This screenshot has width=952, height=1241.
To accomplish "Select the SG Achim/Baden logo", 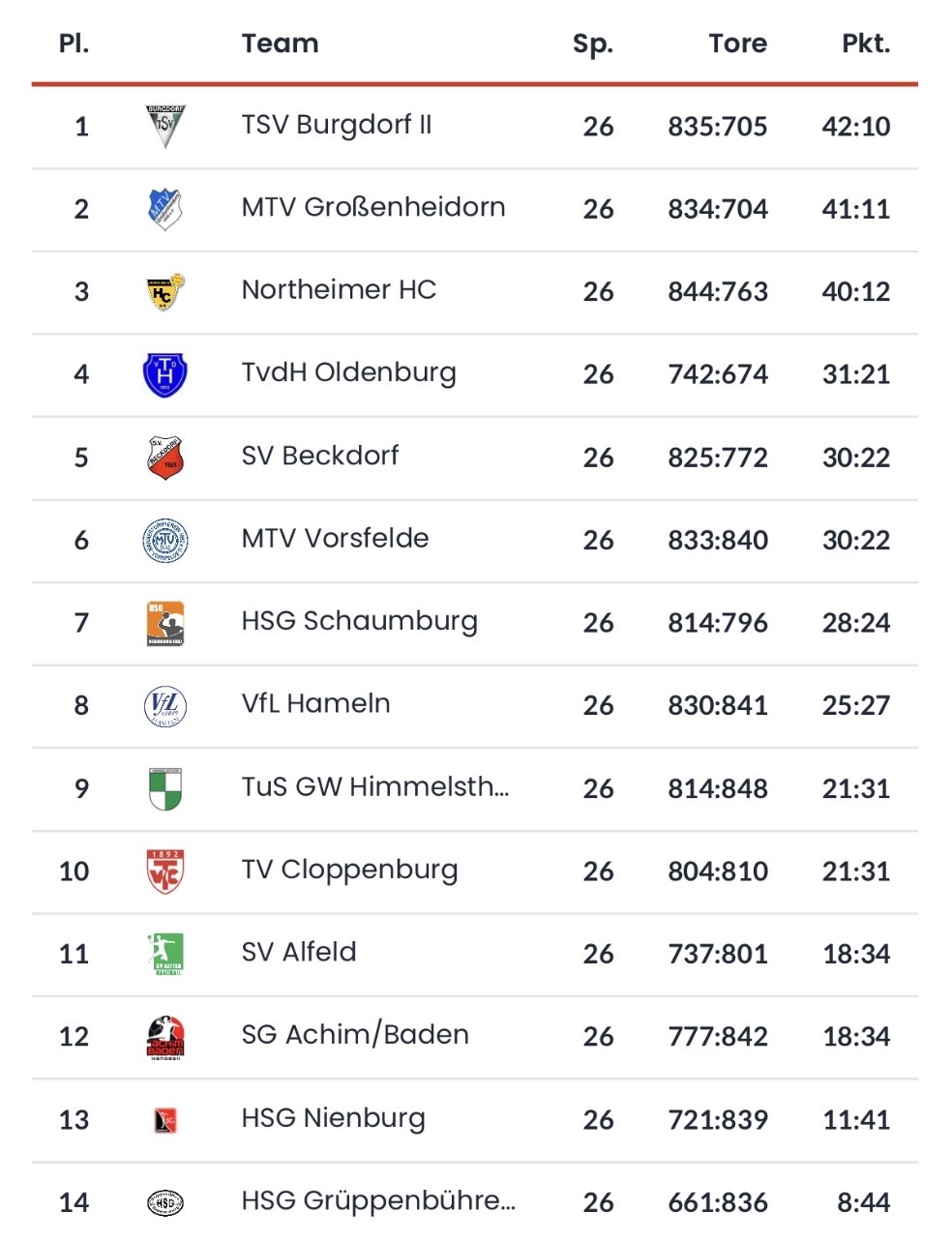I will 164,1037.
